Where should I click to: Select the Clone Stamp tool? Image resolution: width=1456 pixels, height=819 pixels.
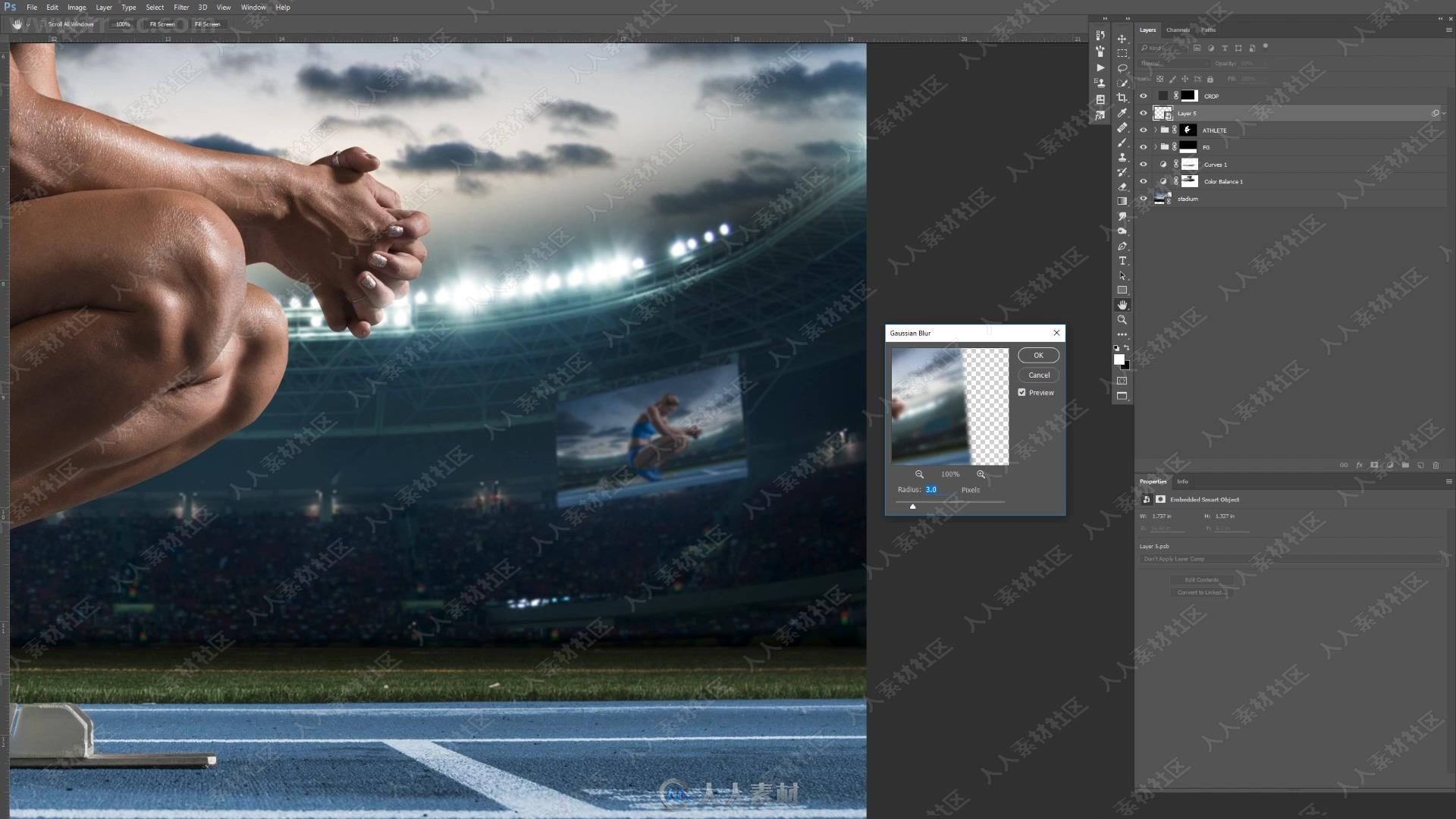pos(1122,157)
